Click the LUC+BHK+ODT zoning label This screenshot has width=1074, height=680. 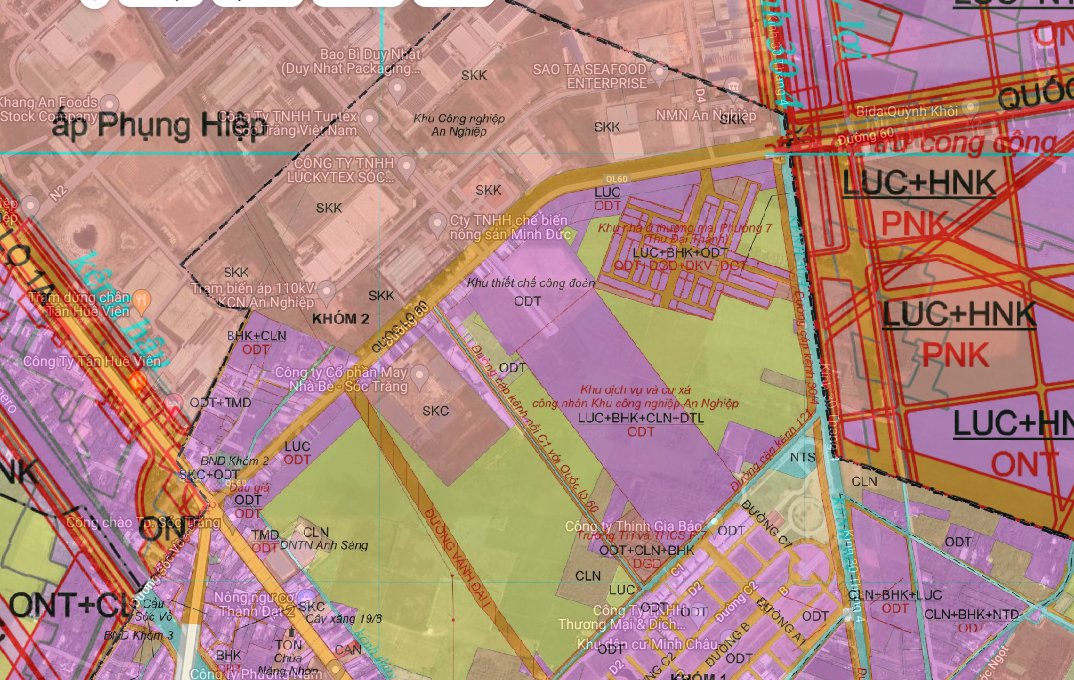tap(680, 253)
